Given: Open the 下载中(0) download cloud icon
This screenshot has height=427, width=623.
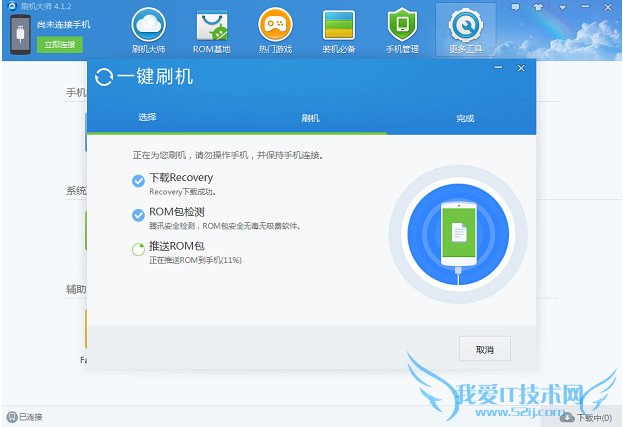Looking at the screenshot, I should [567, 417].
